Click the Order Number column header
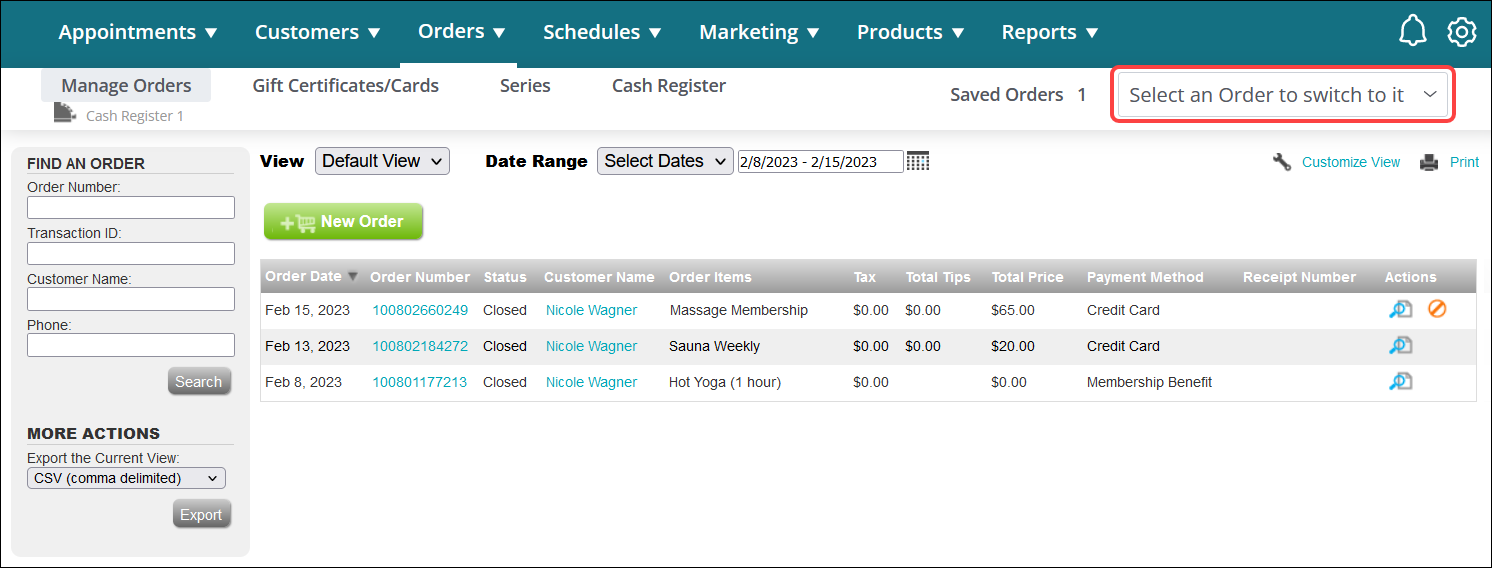 click(x=420, y=277)
